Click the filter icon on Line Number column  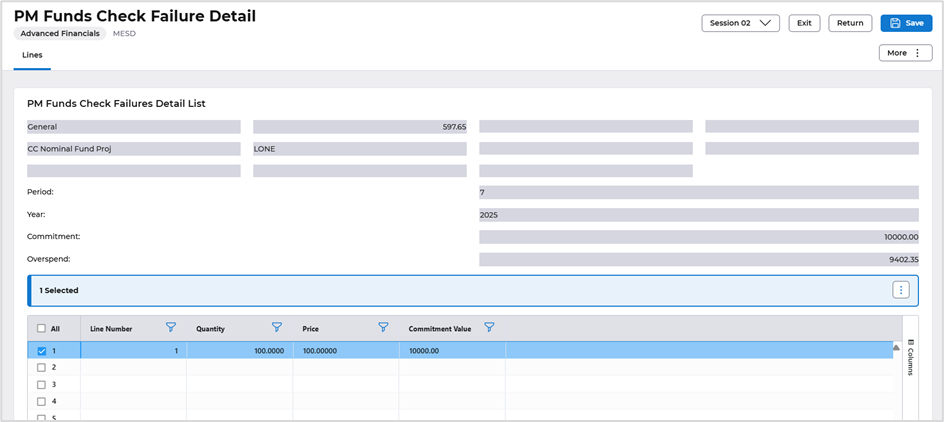(171, 327)
